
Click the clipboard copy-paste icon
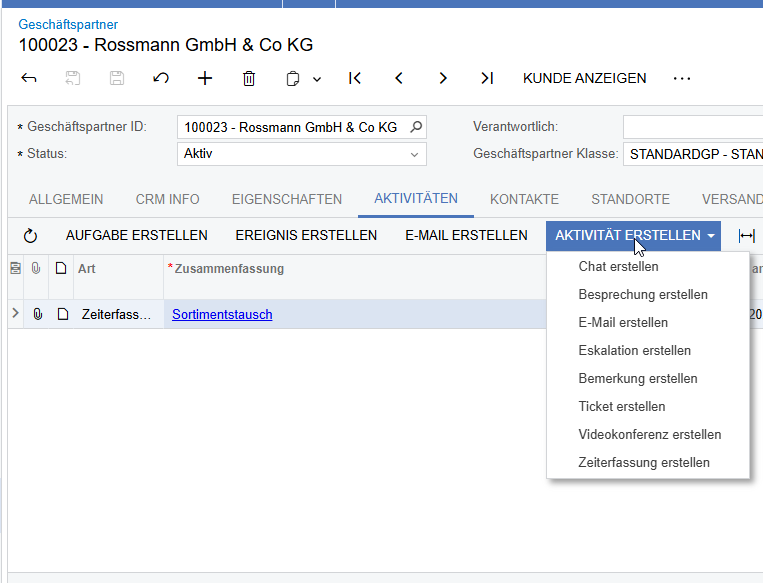(292, 78)
